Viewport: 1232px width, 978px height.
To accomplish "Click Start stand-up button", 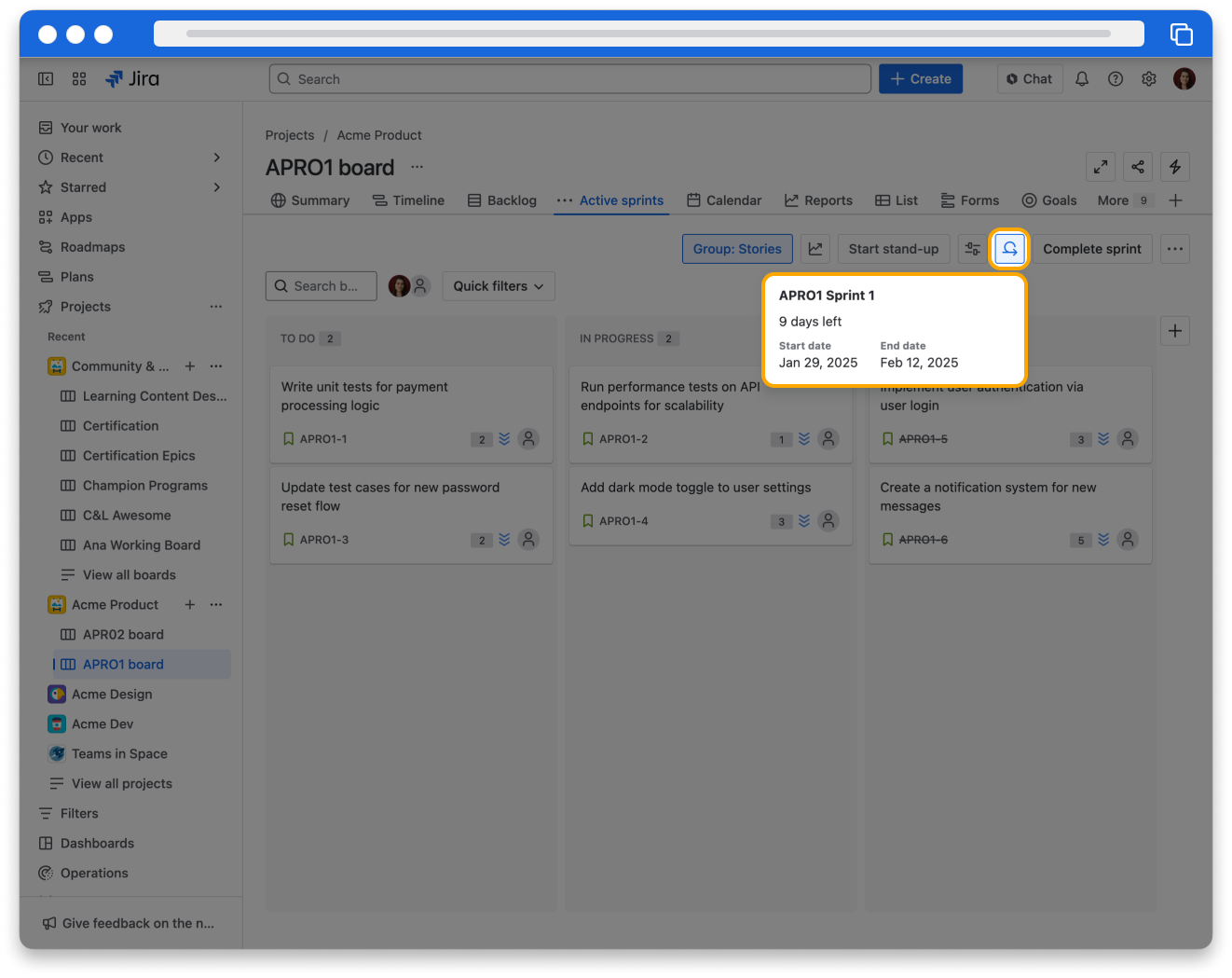I will (x=894, y=249).
